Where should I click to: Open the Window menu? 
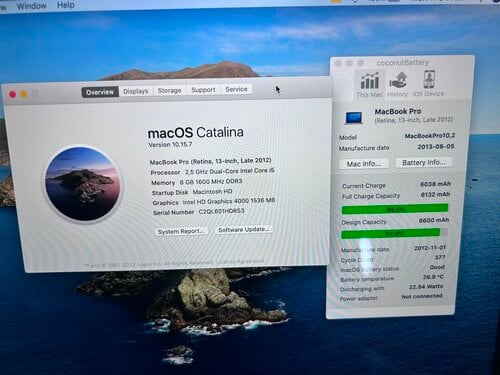pos(32,6)
